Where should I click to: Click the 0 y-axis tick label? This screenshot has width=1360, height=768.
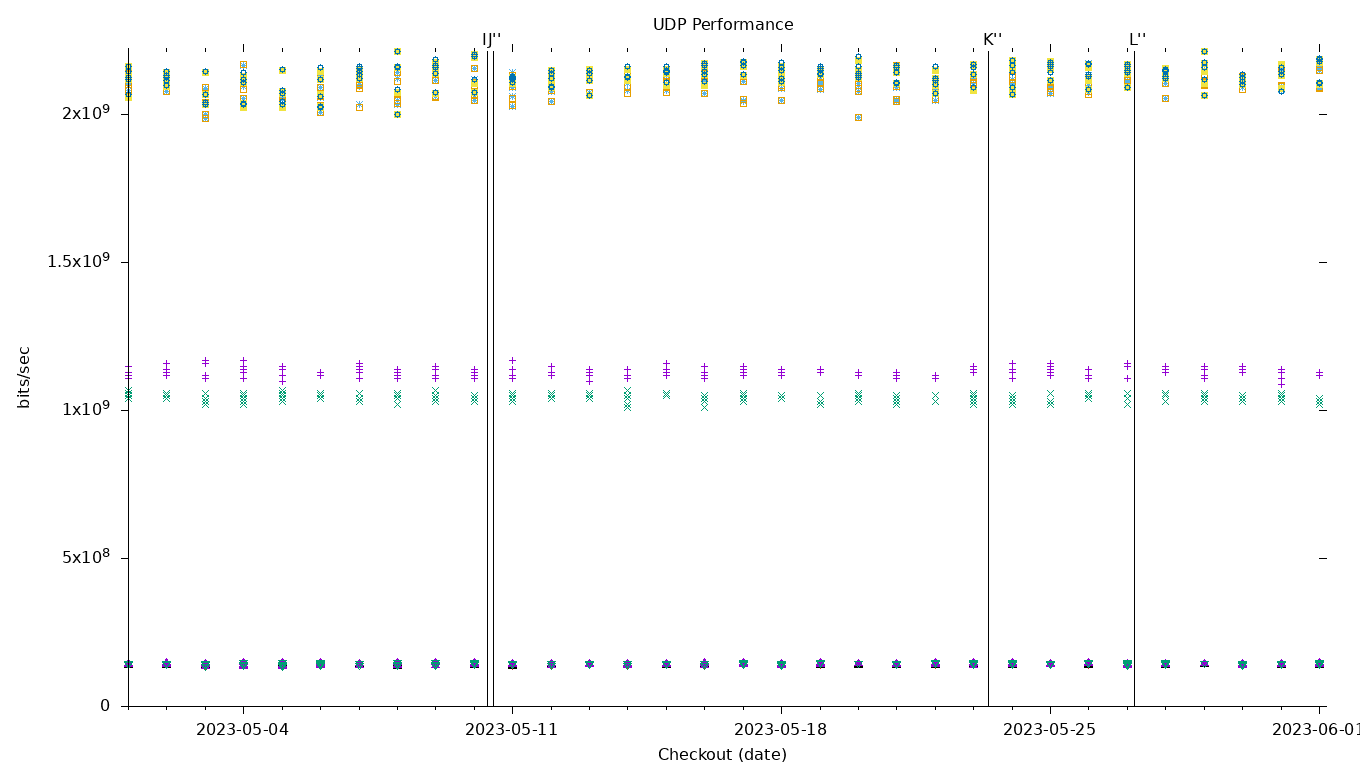[x=105, y=706]
